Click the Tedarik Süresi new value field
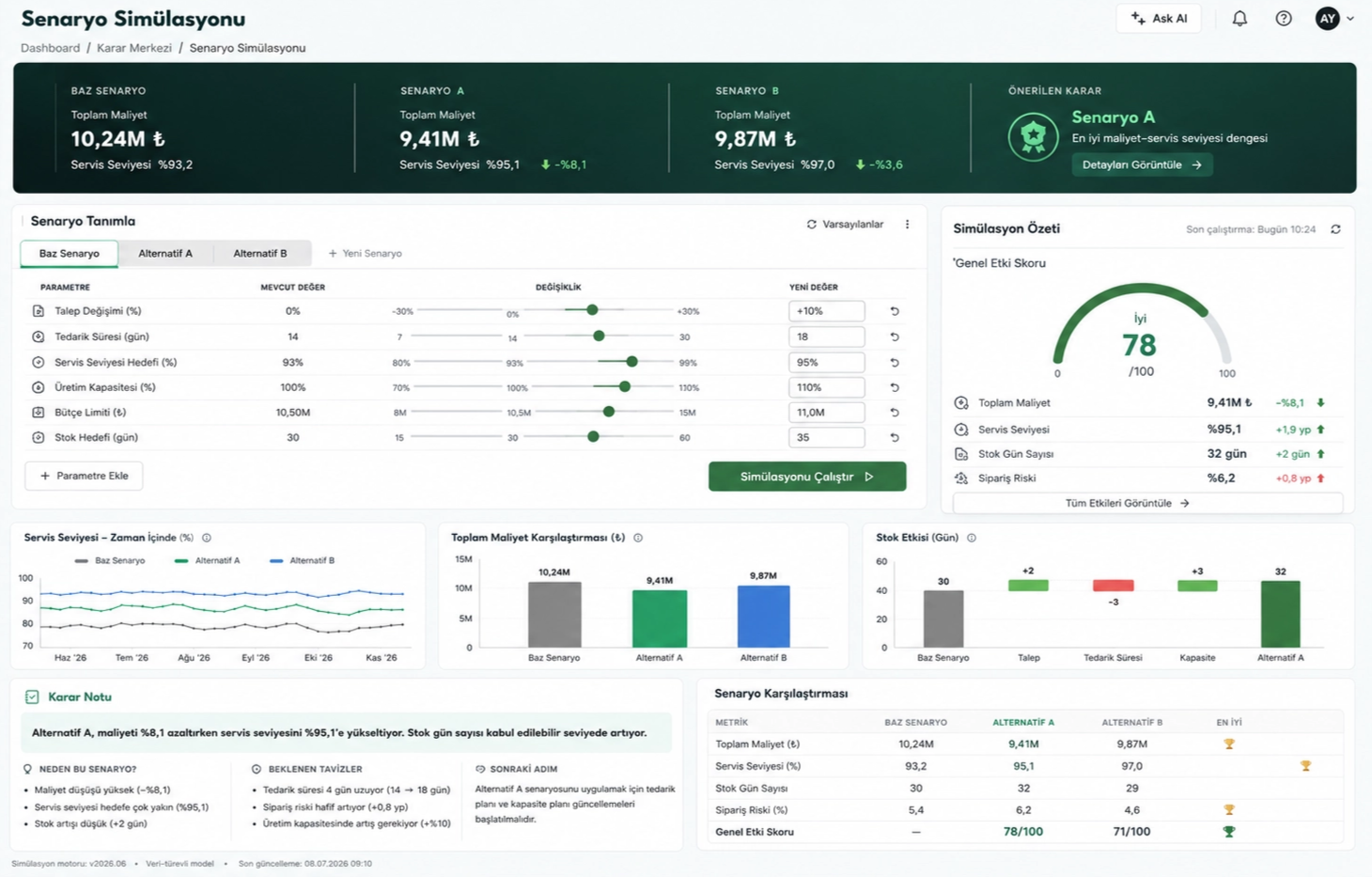Screen dimensions: 1372x877 [827, 337]
